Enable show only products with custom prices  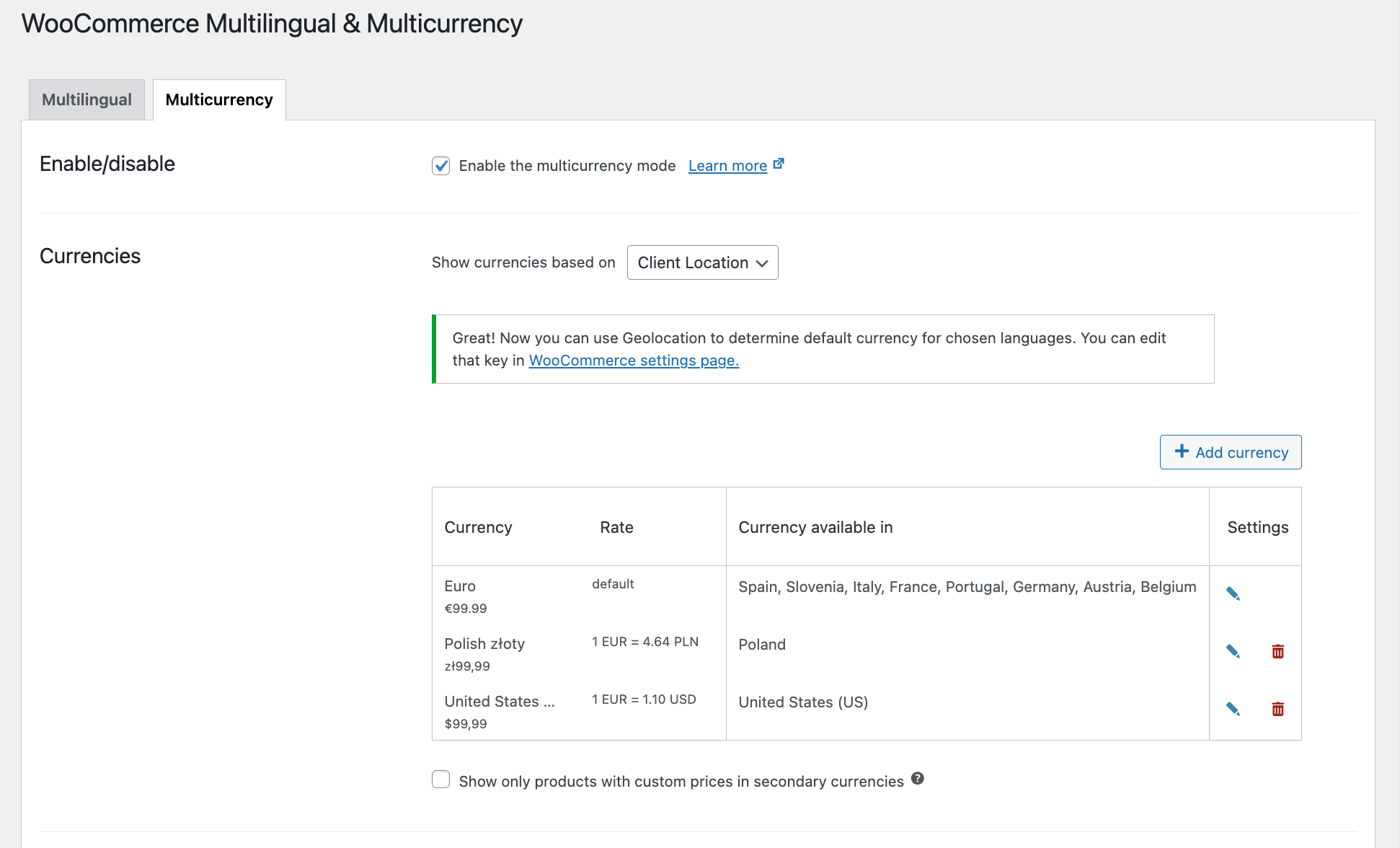[x=440, y=779]
